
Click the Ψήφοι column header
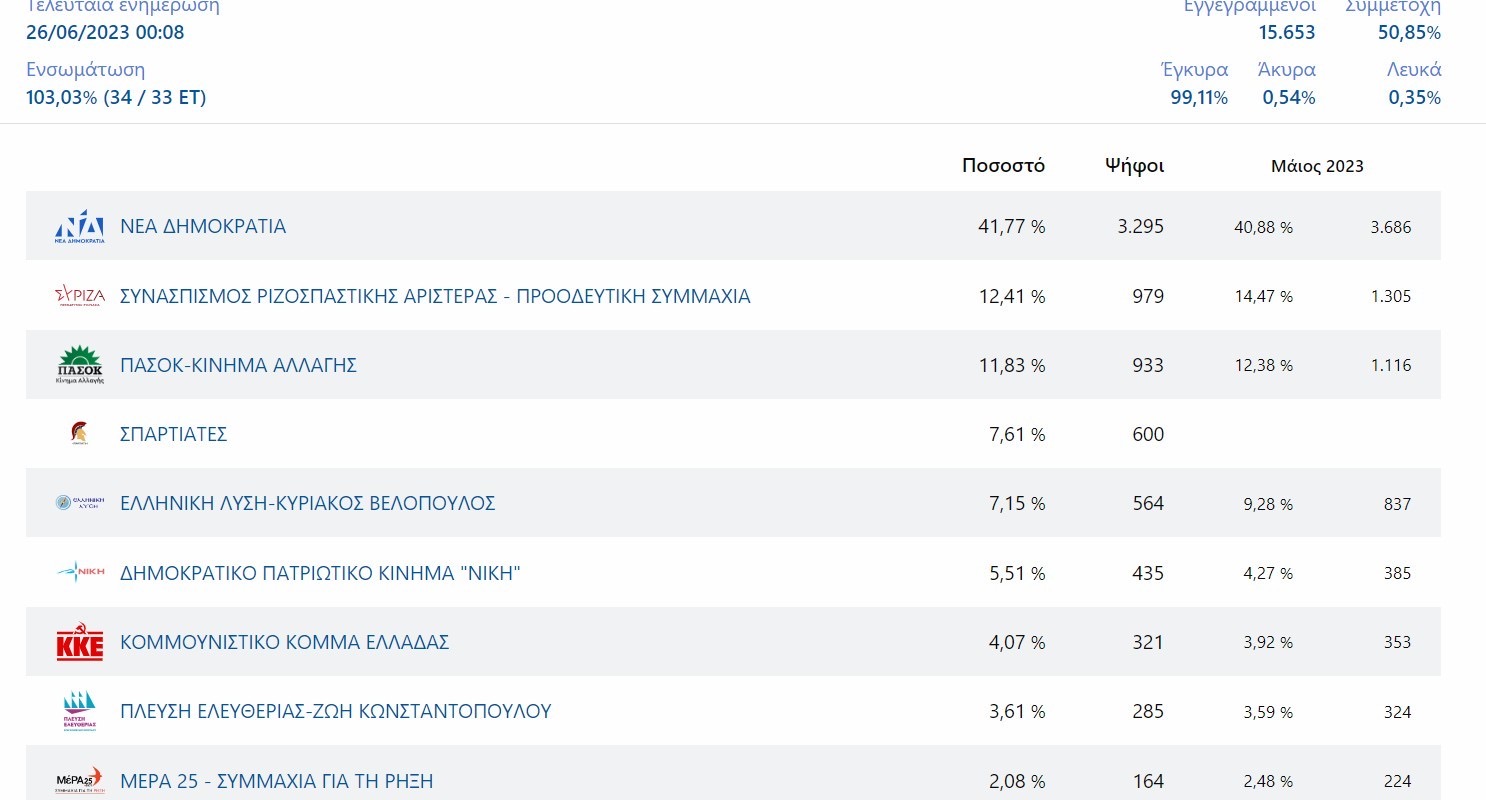(1134, 166)
